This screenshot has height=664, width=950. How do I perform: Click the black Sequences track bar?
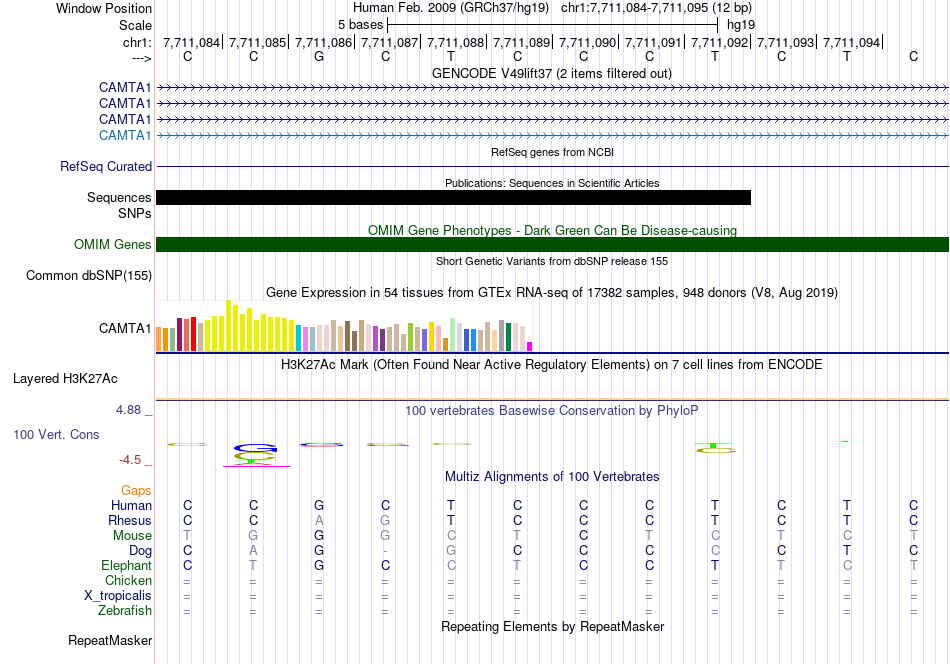pos(453,198)
